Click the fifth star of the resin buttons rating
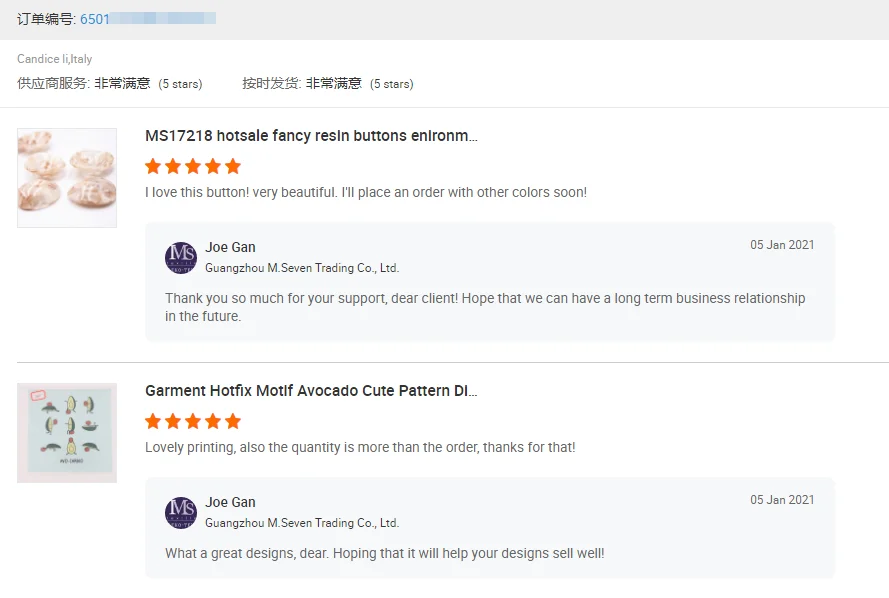This screenshot has width=889, height=598. point(233,166)
